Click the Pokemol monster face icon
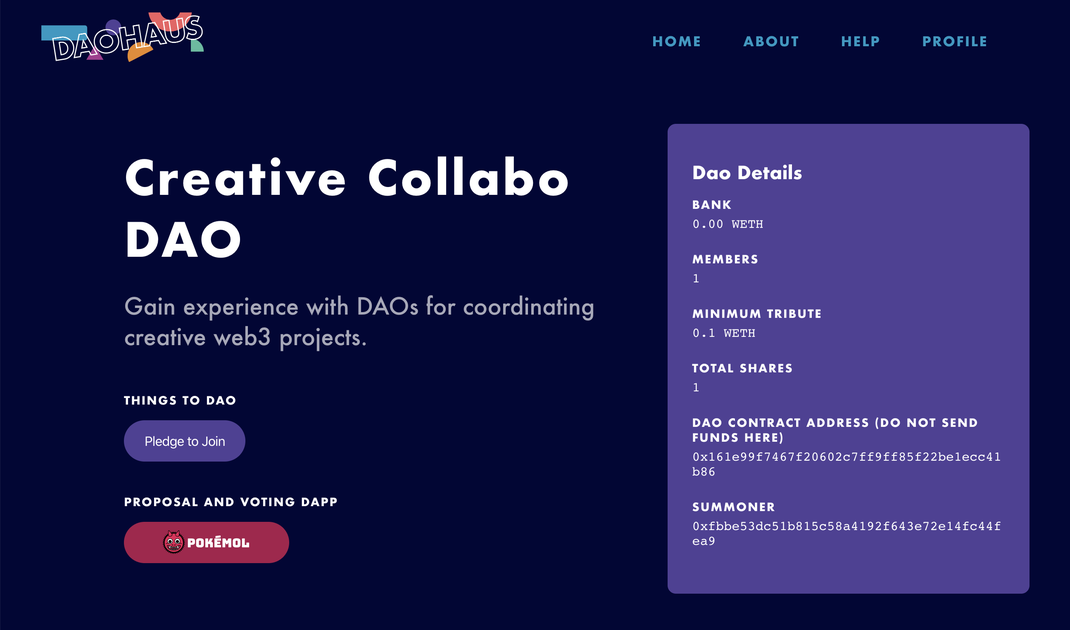1070x630 pixels. pyautogui.click(x=173, y=543)
